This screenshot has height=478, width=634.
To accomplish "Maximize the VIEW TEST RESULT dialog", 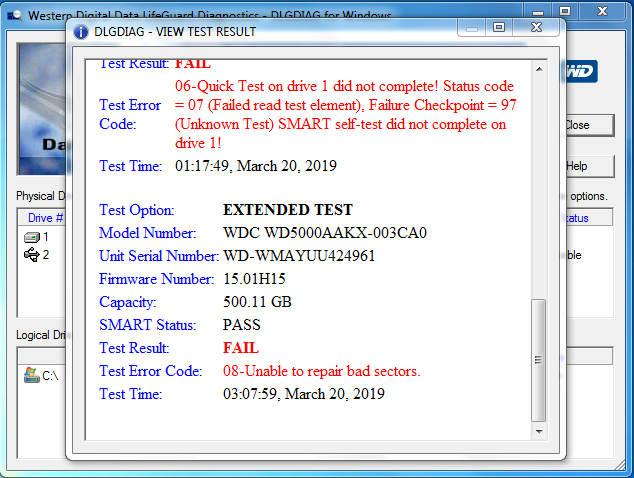I will coord(499,27).
